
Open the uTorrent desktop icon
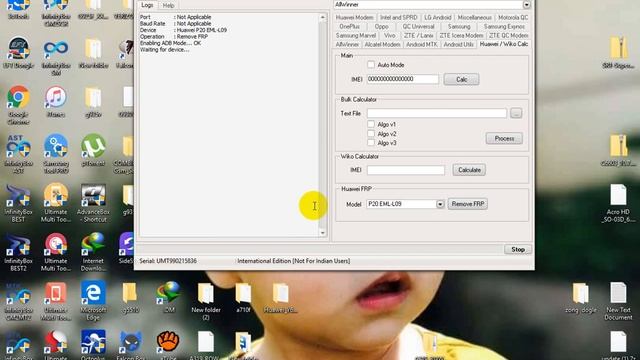[93, 150]
